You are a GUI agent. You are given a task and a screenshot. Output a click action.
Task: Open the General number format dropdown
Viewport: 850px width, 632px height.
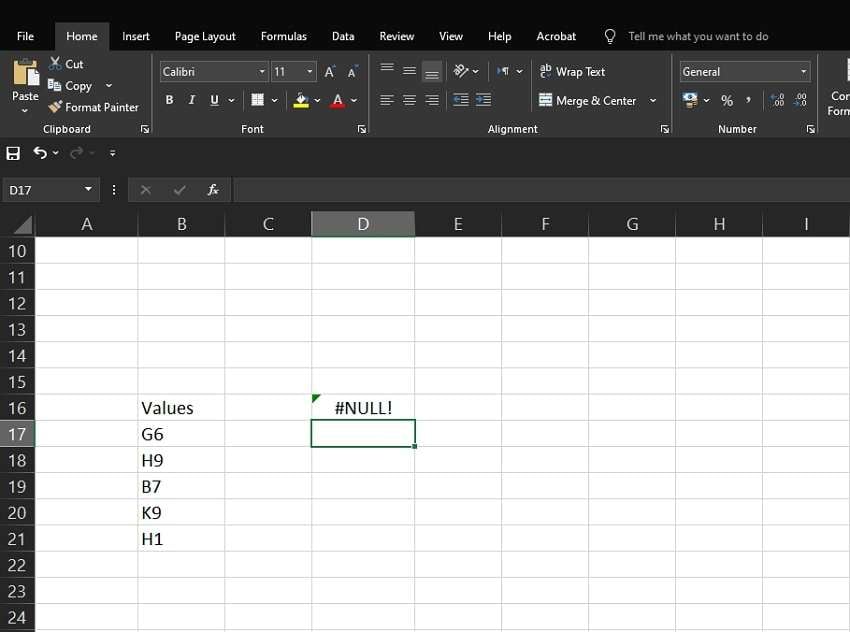click(803, 72)
